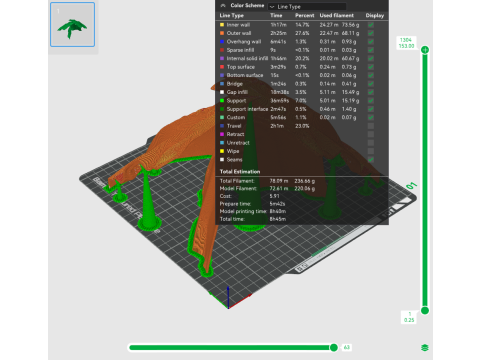Click the 1304 layer label at slider top
This screenshot has height=360, width=480.
point(406,40)
